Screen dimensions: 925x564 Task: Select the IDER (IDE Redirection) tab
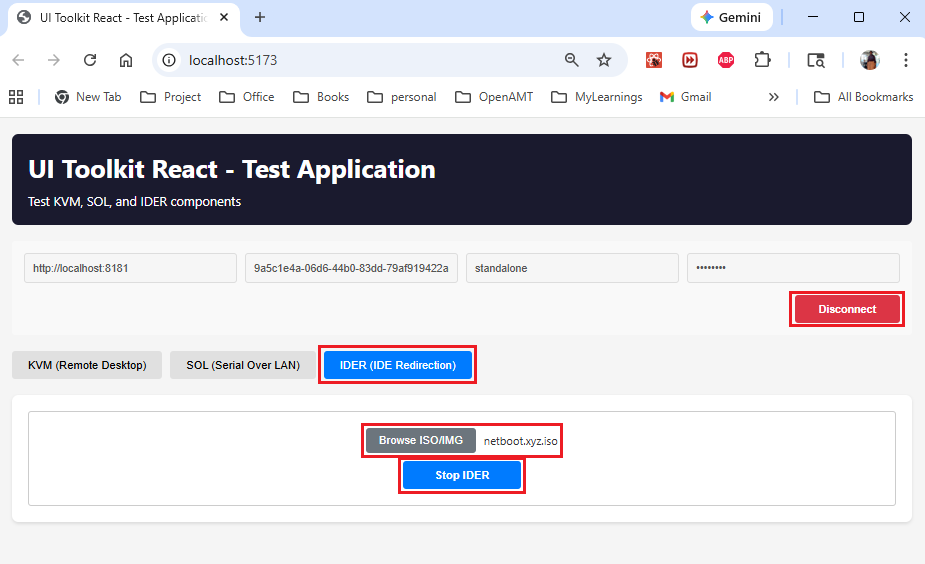[397, 365]
